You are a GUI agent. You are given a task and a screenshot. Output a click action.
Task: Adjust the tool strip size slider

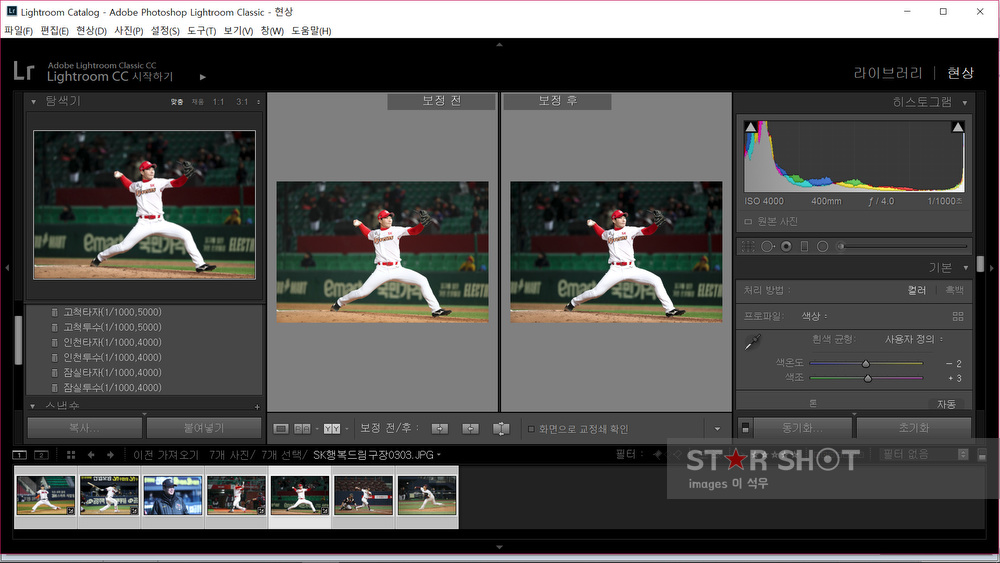pyautogui.click(x=903, y=246)
